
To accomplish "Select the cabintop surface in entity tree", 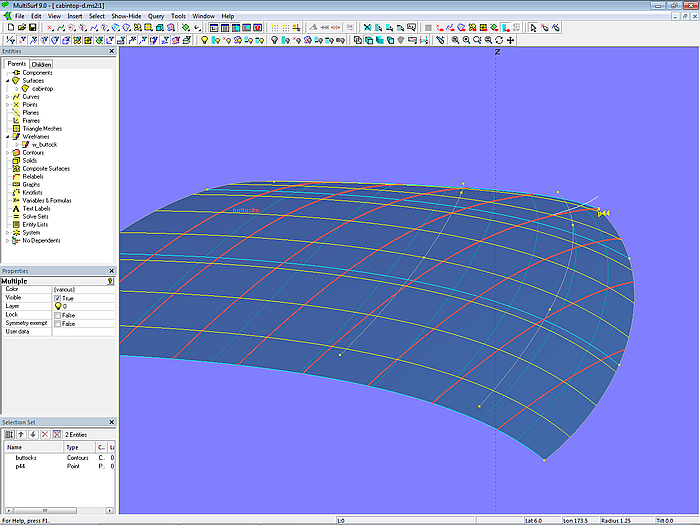I will click(x=43, y=88).
